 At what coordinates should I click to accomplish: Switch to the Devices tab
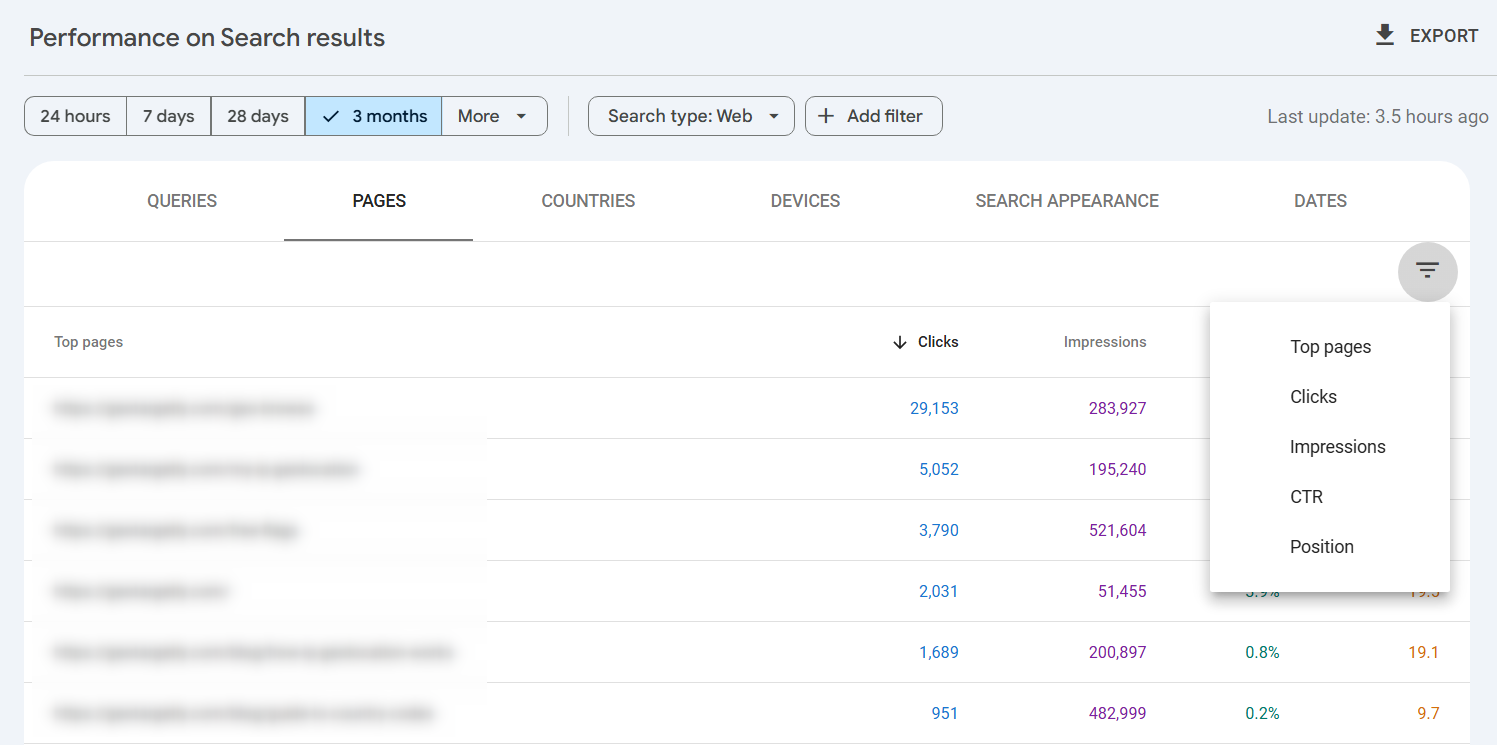click(805, 201)
